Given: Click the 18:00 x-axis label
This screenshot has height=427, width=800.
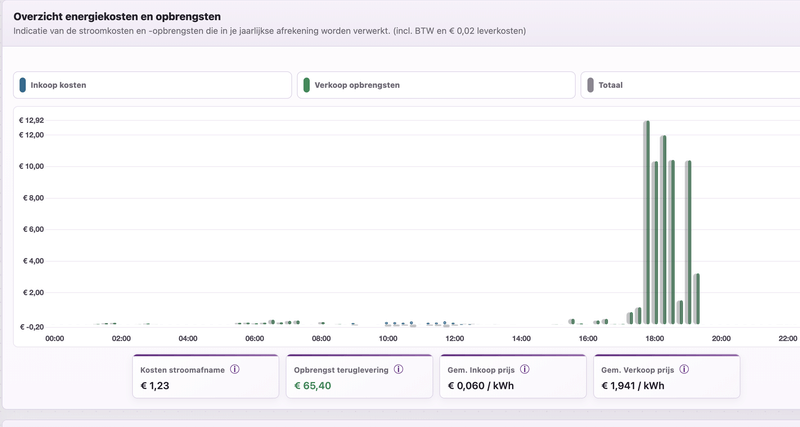Looking at the screenshot, I should click(655, 338).
